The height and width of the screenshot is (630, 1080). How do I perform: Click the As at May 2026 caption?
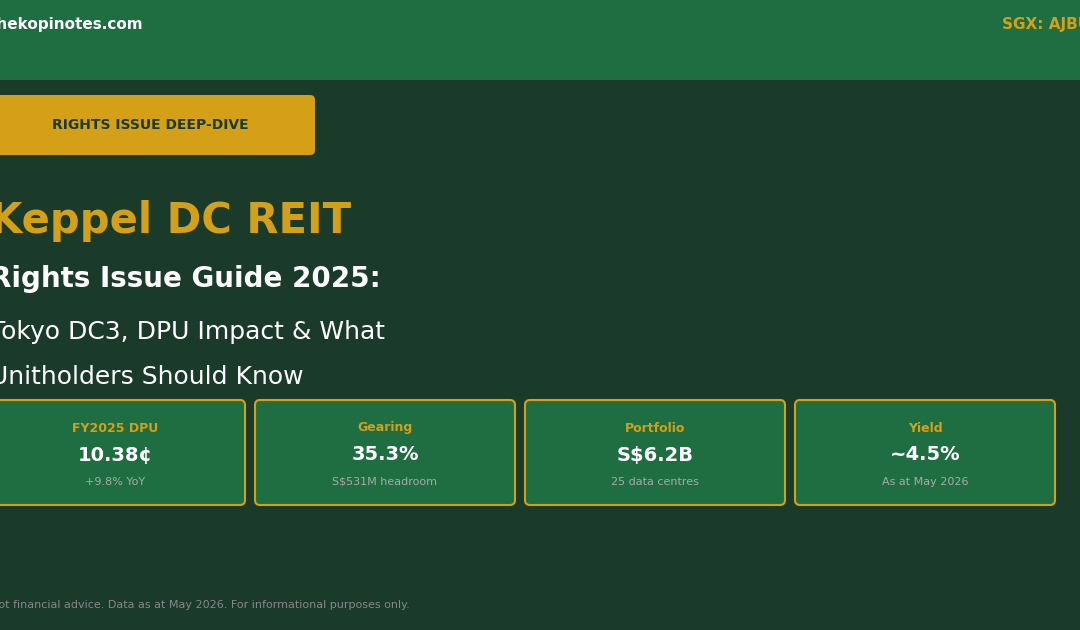pyautogui.click(x=925, y=481)
